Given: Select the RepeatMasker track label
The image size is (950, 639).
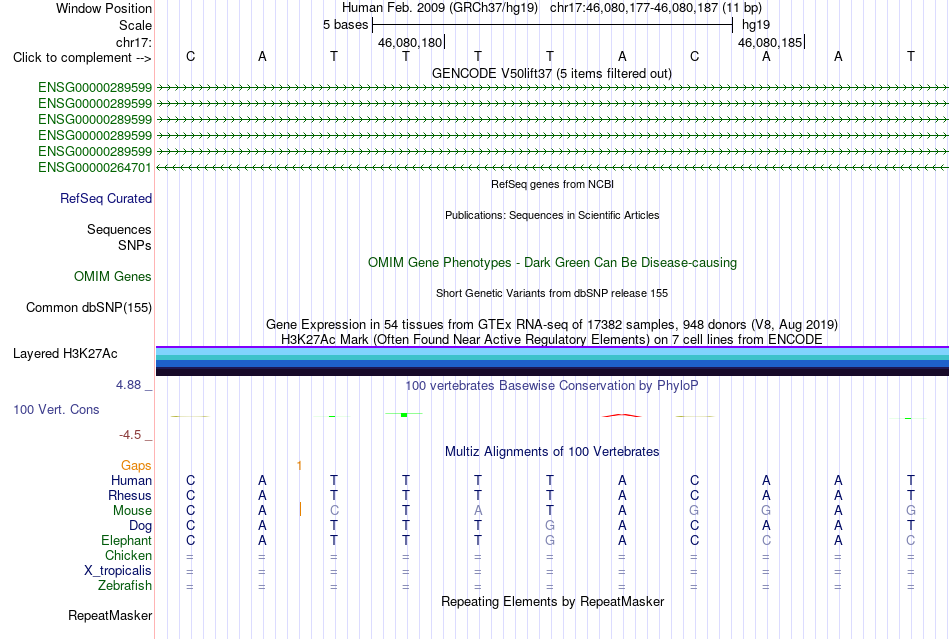Looking at the screenshot, I should click(x=110, y=615).
